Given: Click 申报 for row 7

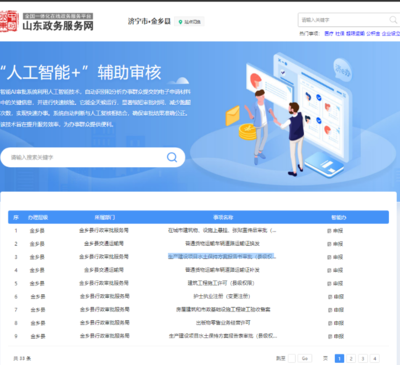Looking at the screenshot, I should (335, 310).
